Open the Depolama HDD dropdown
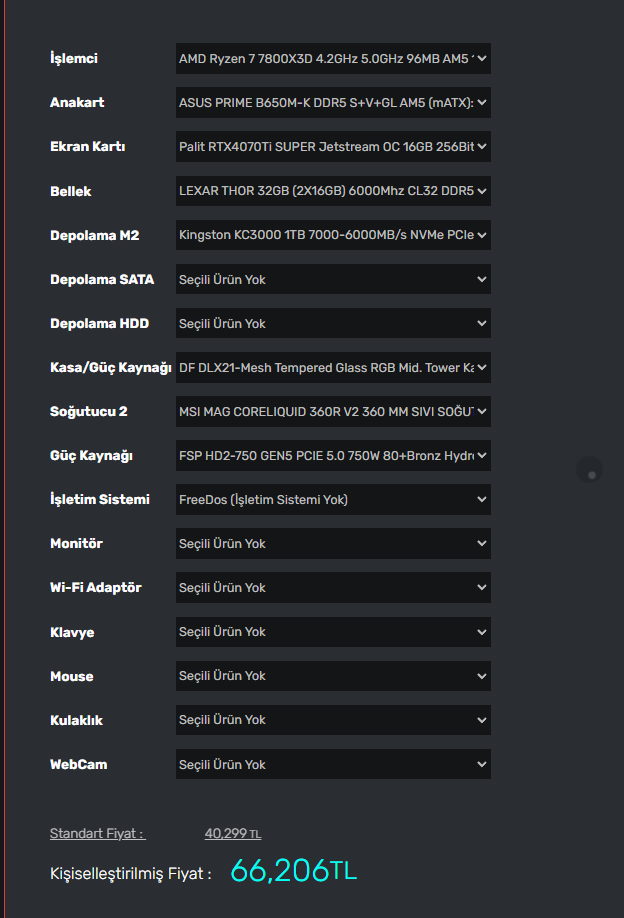The height and width of the screenshot is (918, 624). tap(333, 323)
